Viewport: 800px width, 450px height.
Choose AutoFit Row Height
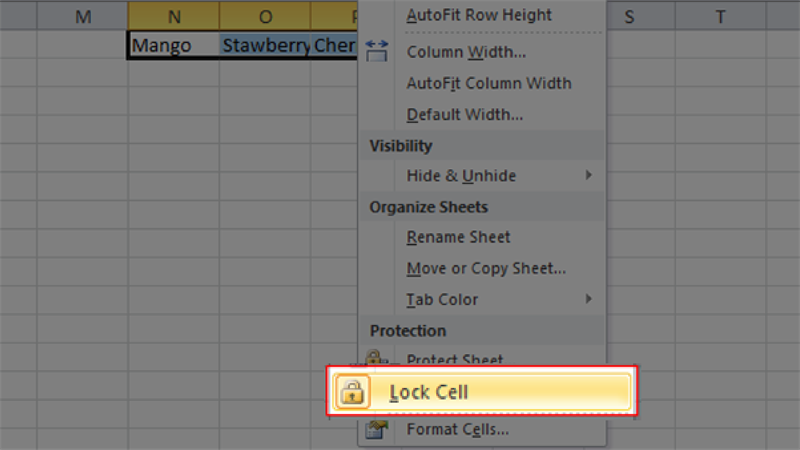[479, 15]
